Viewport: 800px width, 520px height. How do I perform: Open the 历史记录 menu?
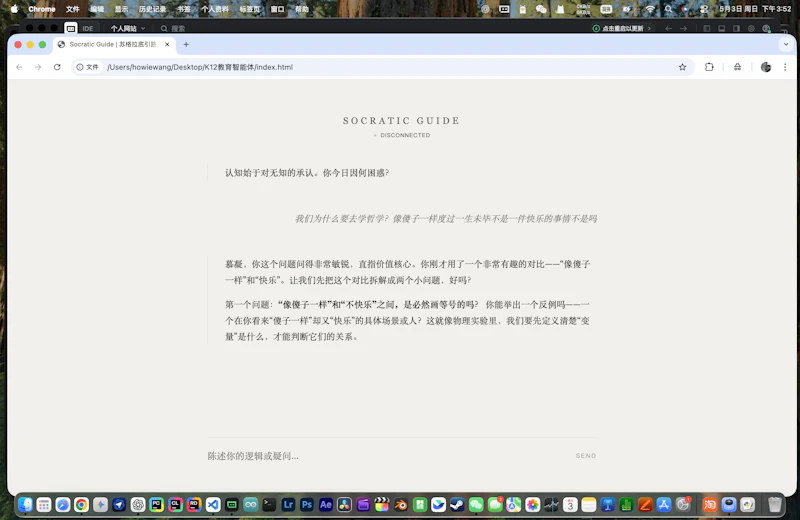point(153,9)
